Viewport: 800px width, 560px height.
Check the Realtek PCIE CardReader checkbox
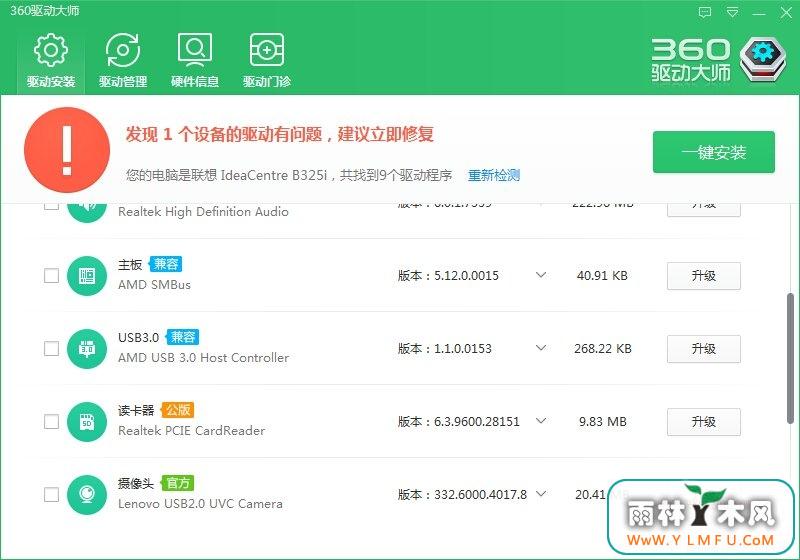(51, 422)
